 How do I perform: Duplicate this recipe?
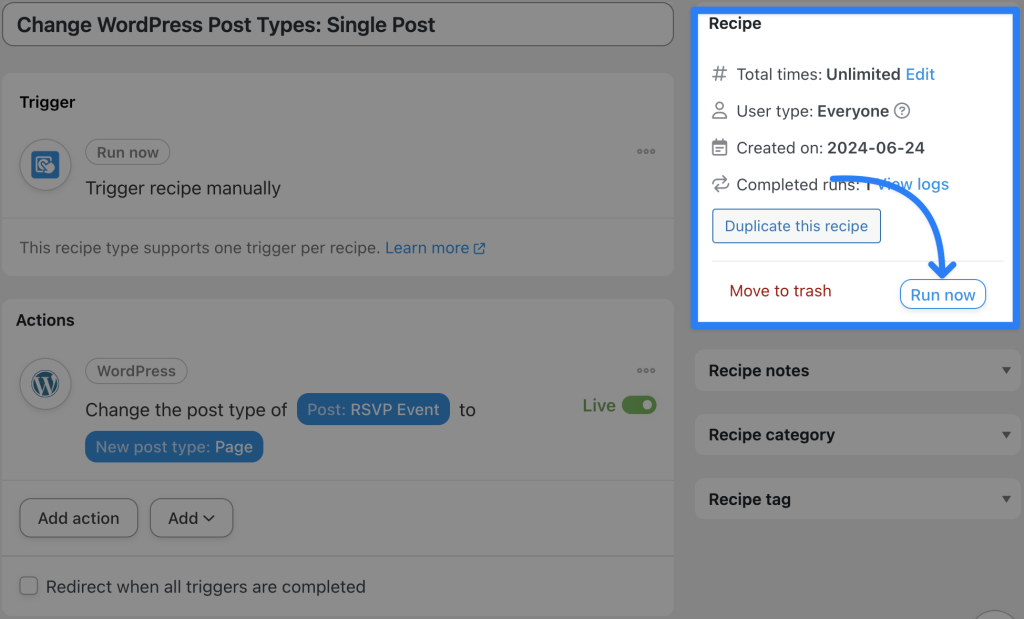coord(796,226)
